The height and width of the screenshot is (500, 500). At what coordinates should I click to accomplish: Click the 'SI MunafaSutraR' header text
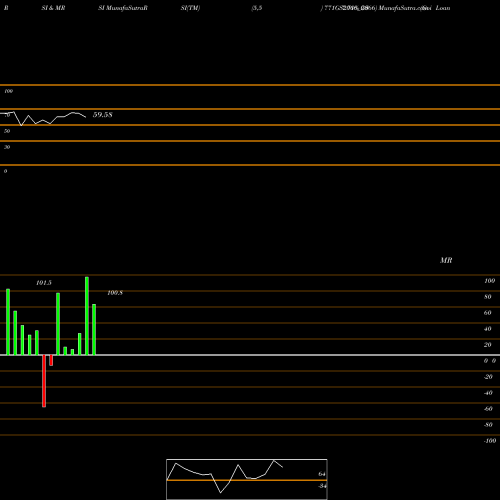pyautogui.click(x=123, y=8)
